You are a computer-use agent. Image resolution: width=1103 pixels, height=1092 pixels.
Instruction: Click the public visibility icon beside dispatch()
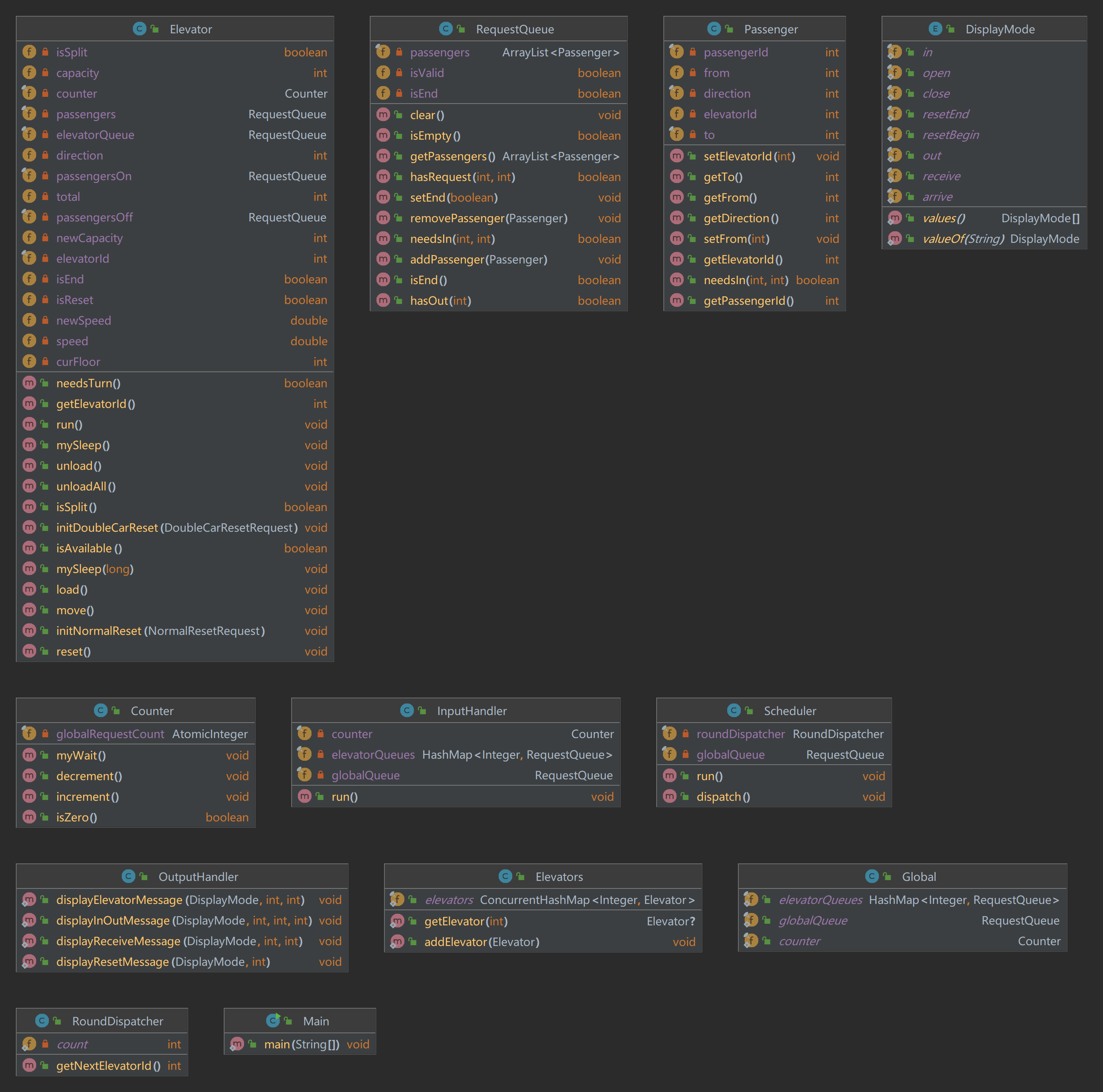684,796
